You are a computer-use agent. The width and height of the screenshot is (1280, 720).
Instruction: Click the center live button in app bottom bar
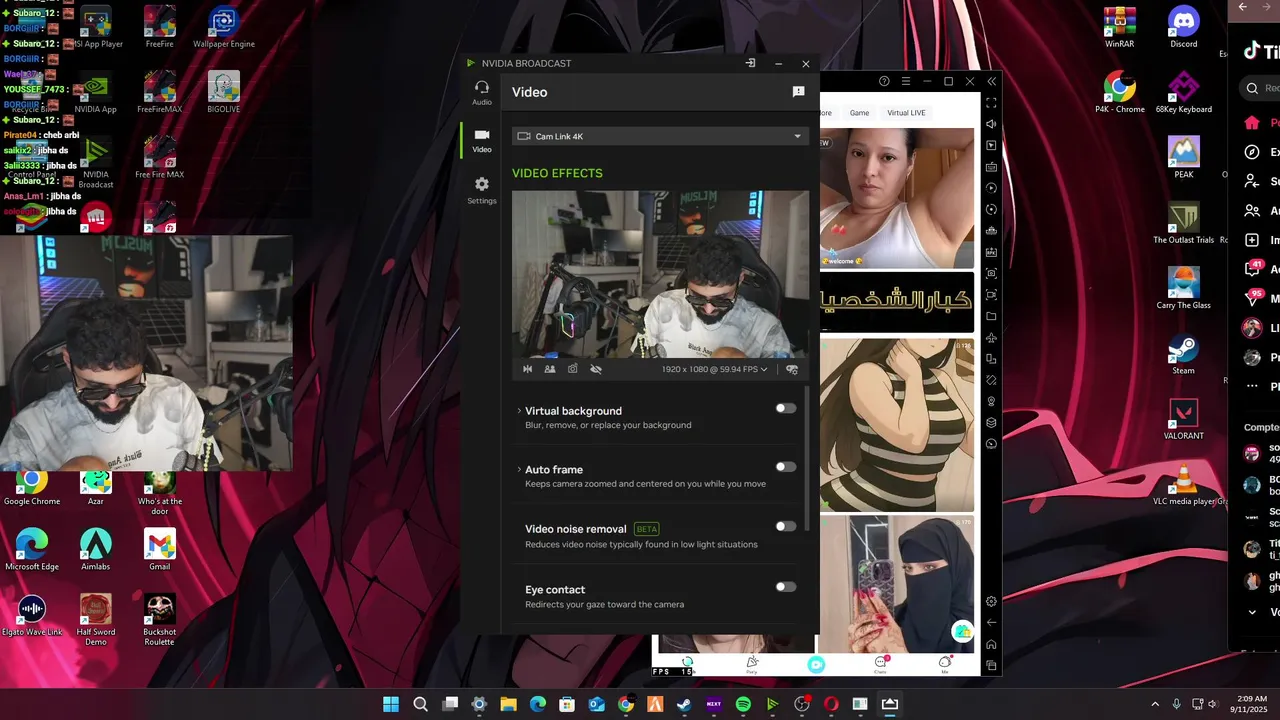[x=816, y=665]
